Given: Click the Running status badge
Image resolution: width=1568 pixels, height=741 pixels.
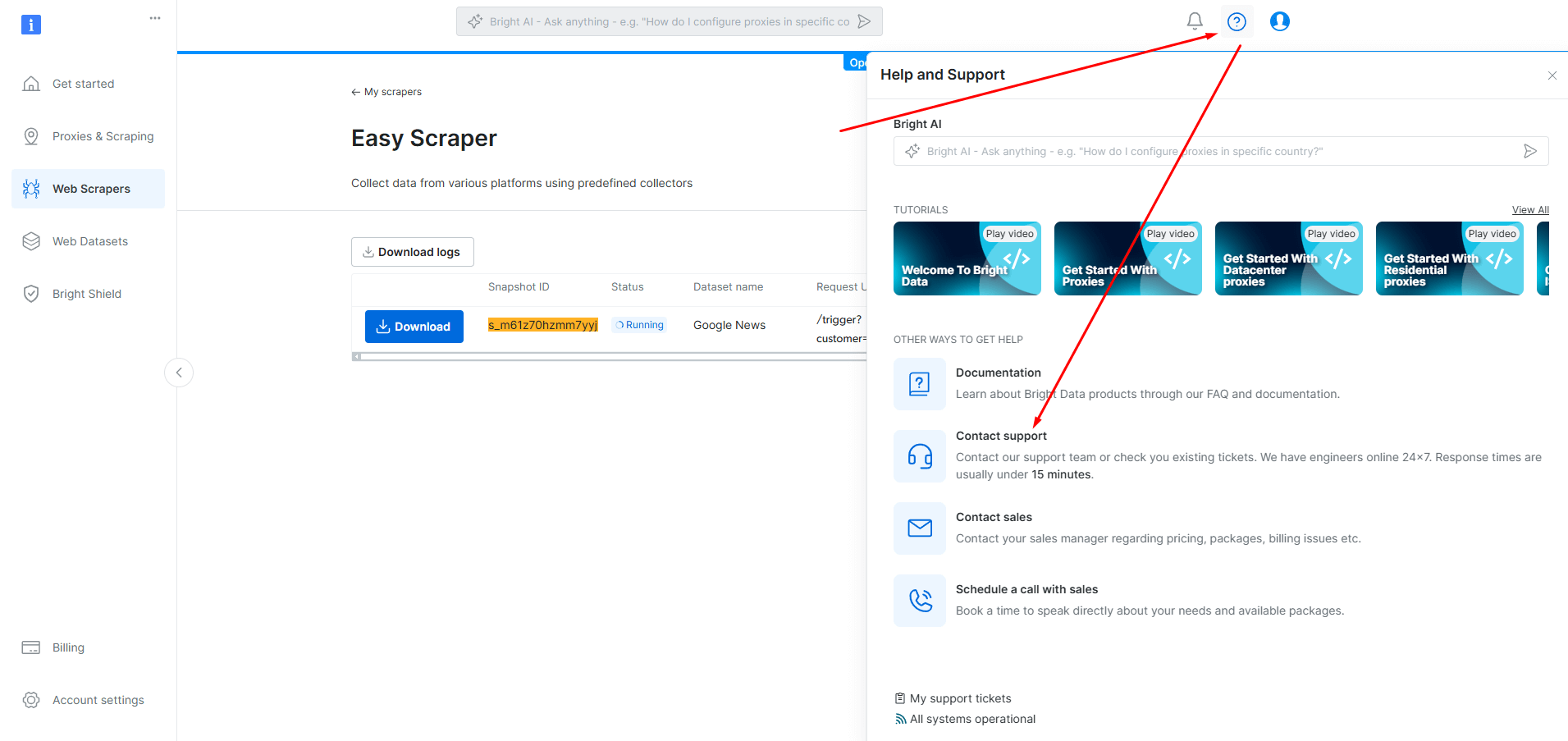Looking at the screenshot, I should pyautogui.click(x=639, y=325).
